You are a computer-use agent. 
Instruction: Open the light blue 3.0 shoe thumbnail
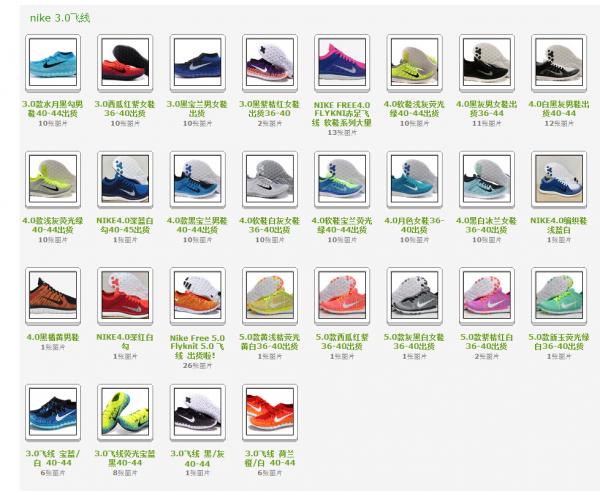(53, 62)
